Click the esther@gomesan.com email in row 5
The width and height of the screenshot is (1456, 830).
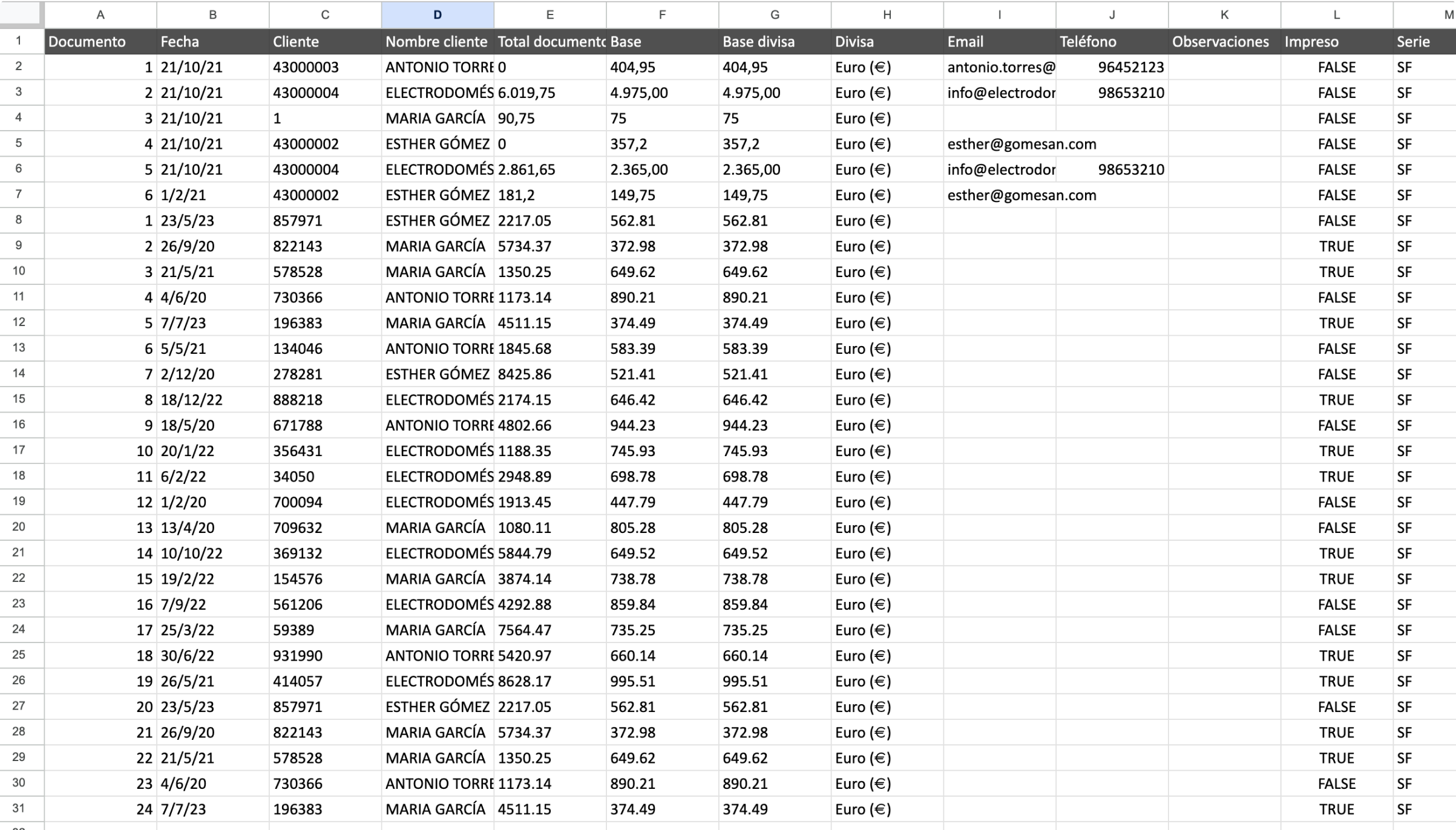1021,144
